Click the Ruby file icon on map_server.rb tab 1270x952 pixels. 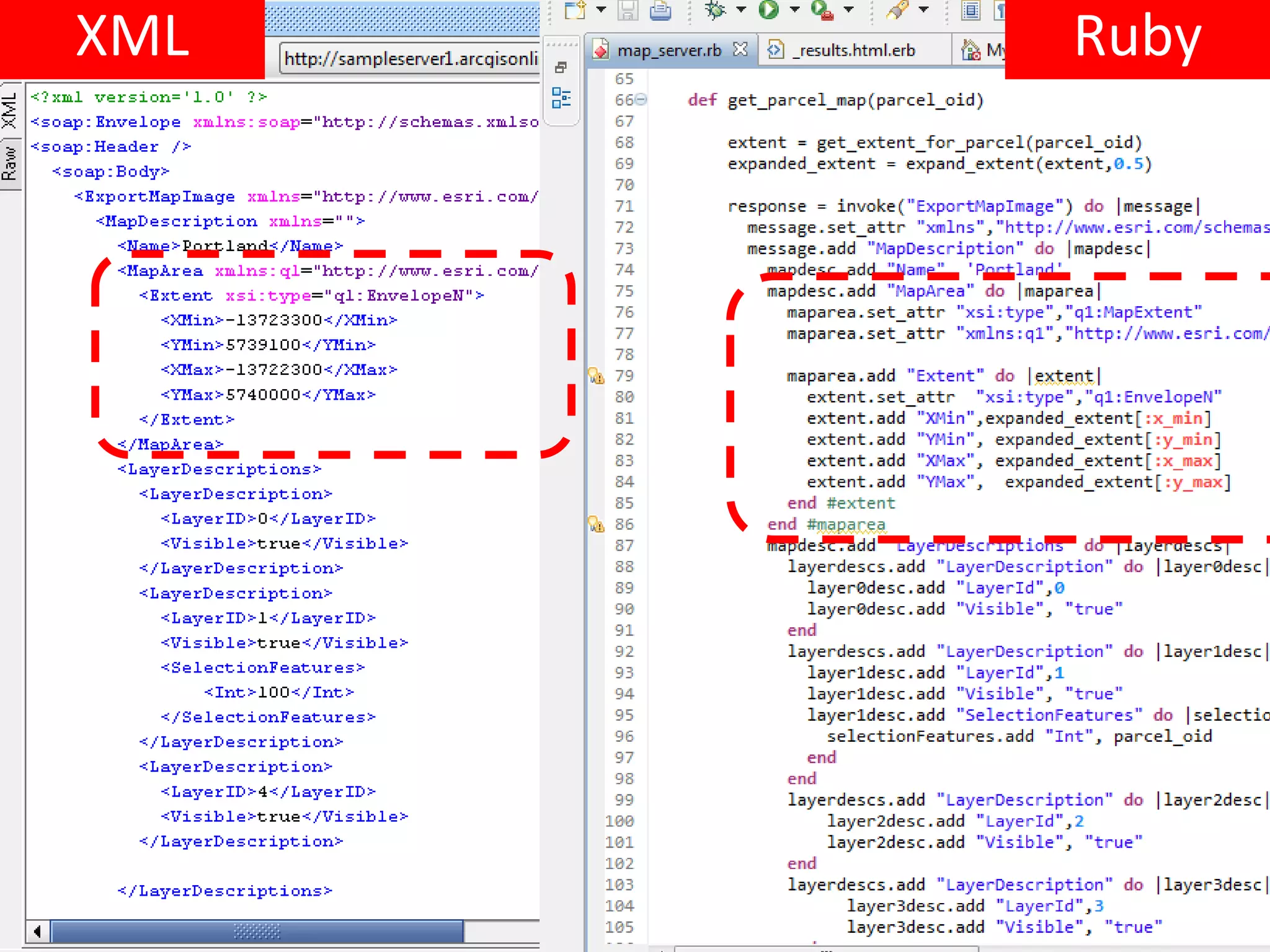[600, 50]
